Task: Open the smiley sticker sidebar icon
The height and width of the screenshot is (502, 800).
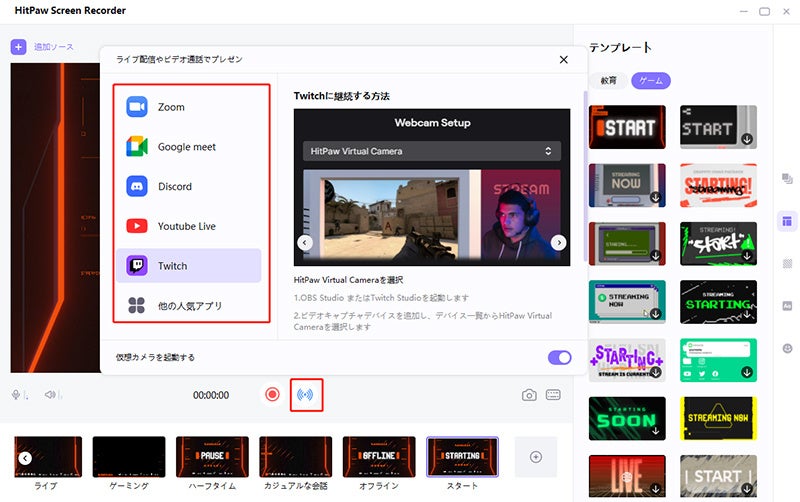Action: click(787, 348)
